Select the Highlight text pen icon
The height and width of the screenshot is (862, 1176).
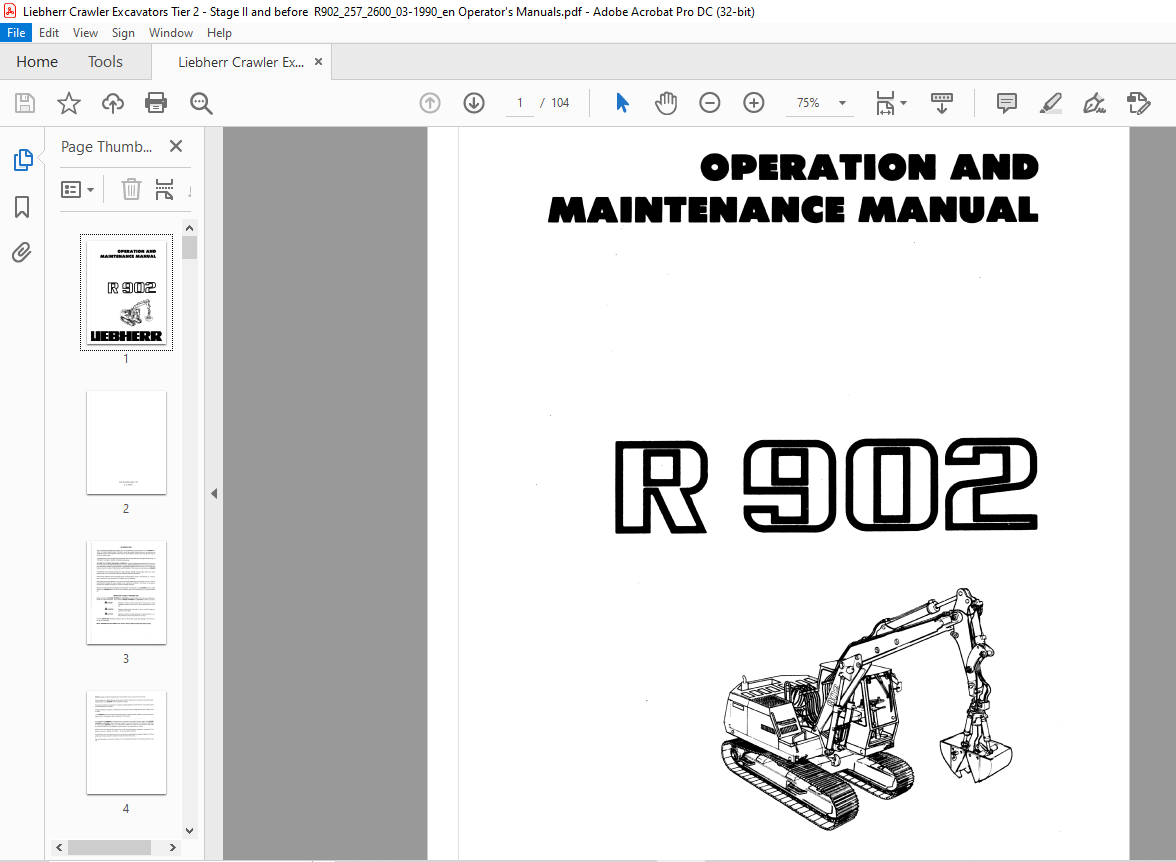point(1051,103)
